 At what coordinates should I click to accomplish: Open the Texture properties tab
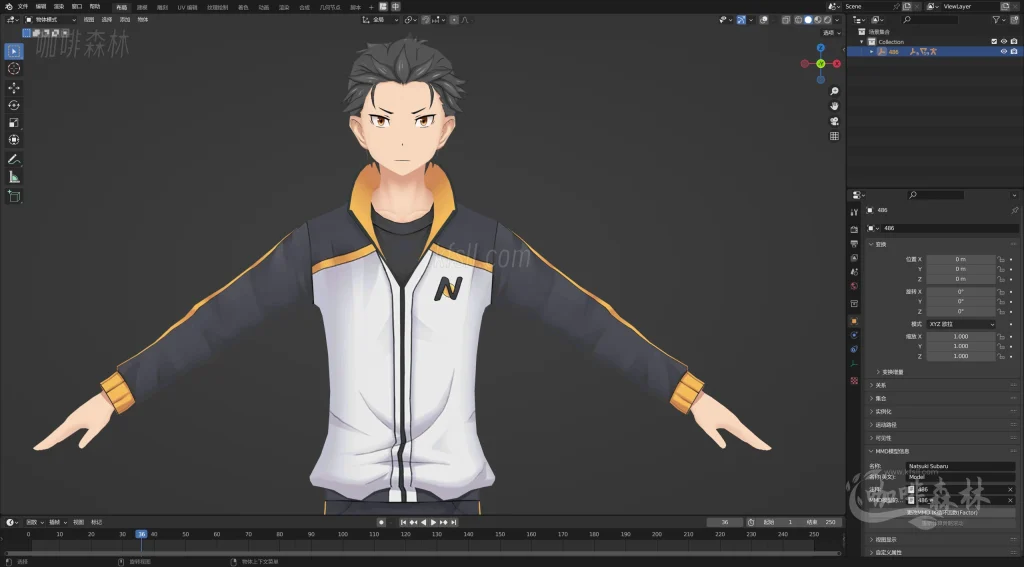(x=854, y=380)
